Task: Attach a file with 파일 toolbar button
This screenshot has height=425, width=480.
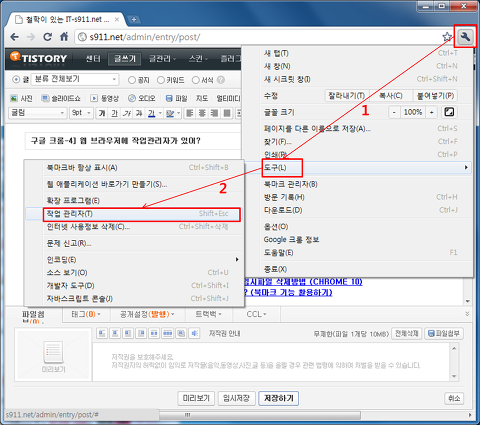Action: tap(177, 98)
